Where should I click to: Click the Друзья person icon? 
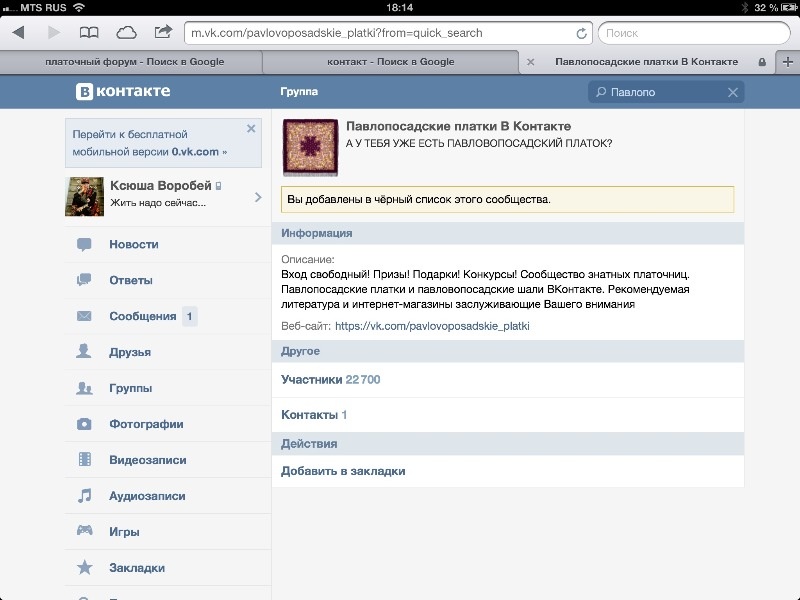click(84, 352)
